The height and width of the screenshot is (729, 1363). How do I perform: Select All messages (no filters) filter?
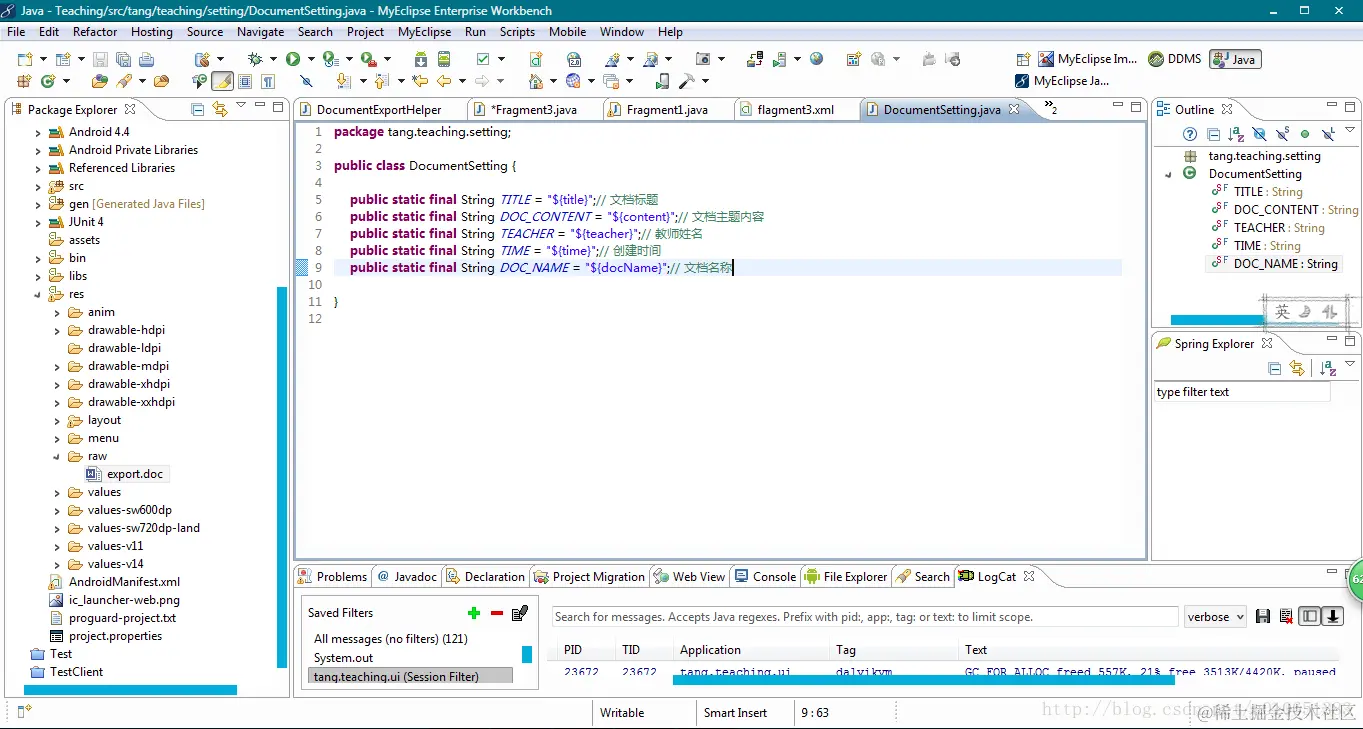click(x=390, y=638)
